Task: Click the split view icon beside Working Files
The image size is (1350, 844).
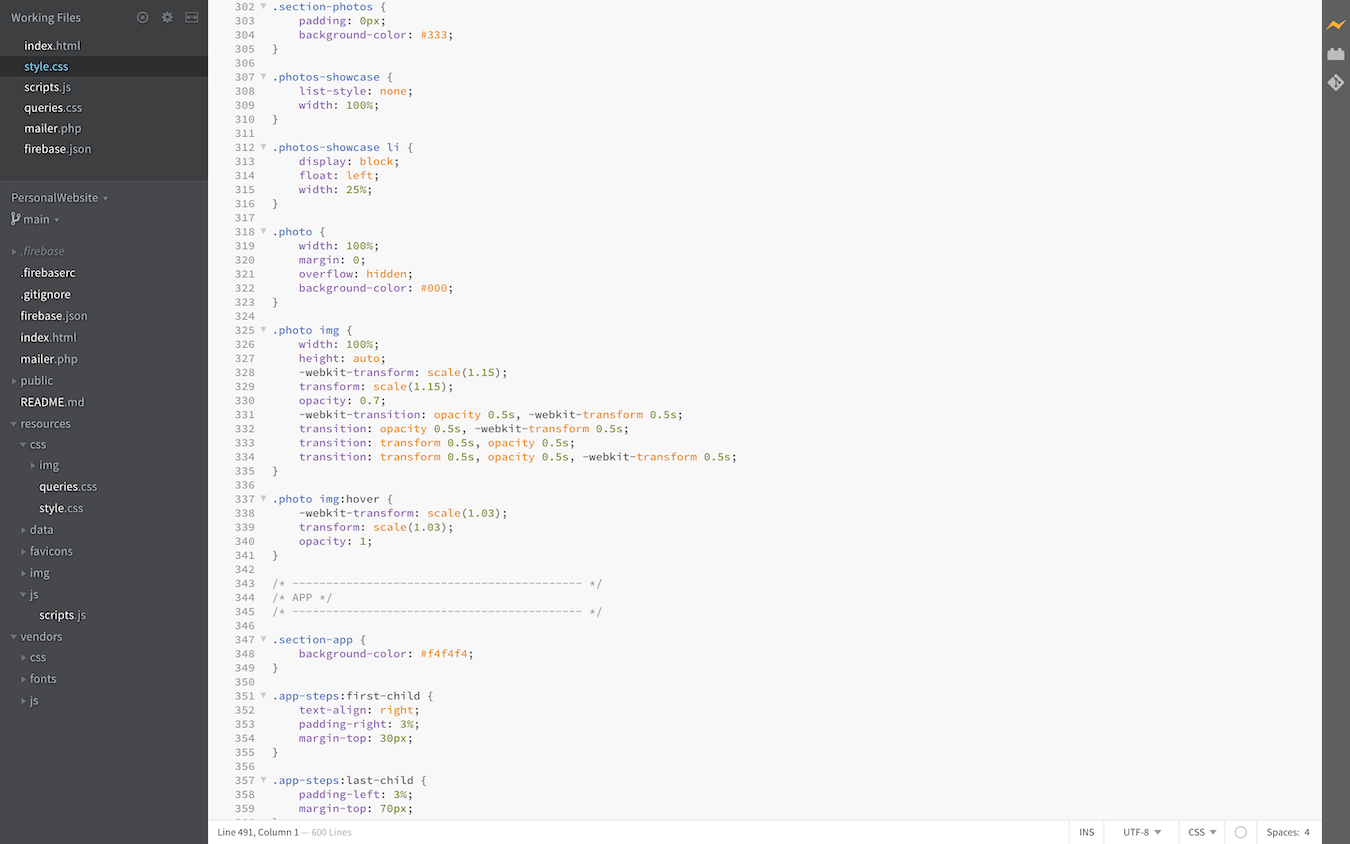Action: (192, 17)
